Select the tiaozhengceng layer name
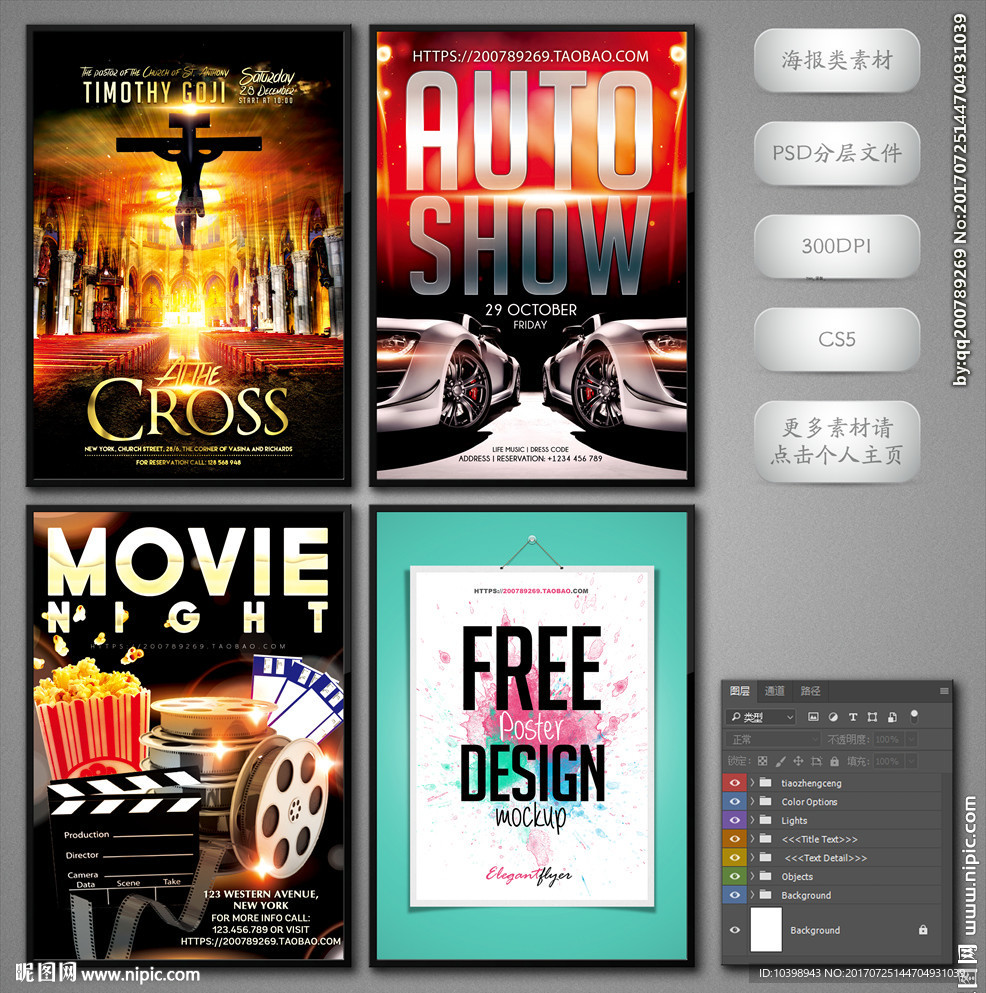Screen dimensions: 986x993 [x=811, y=783]
